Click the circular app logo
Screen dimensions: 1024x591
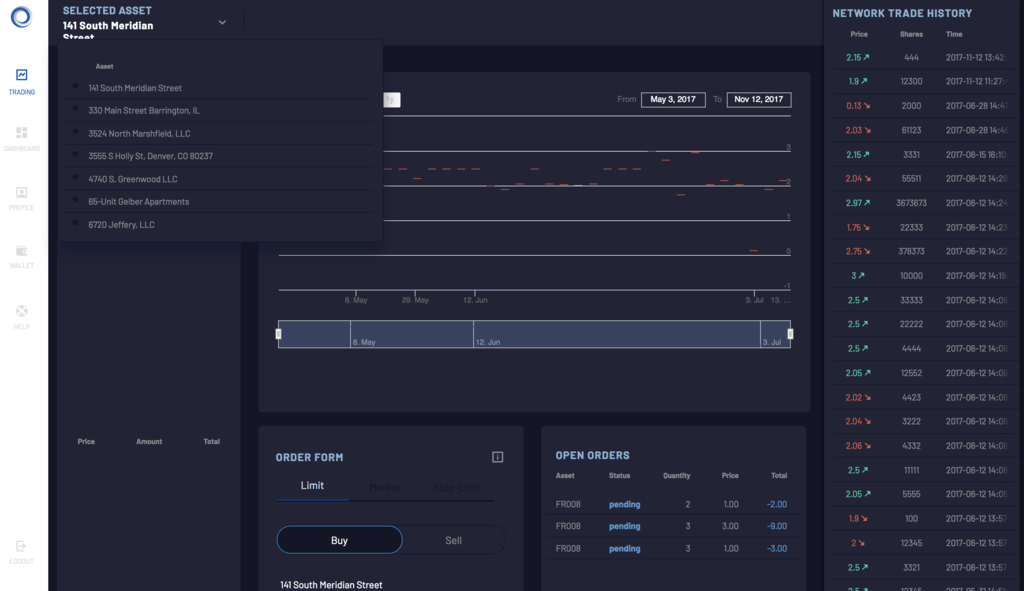click(x=21, y=16)
